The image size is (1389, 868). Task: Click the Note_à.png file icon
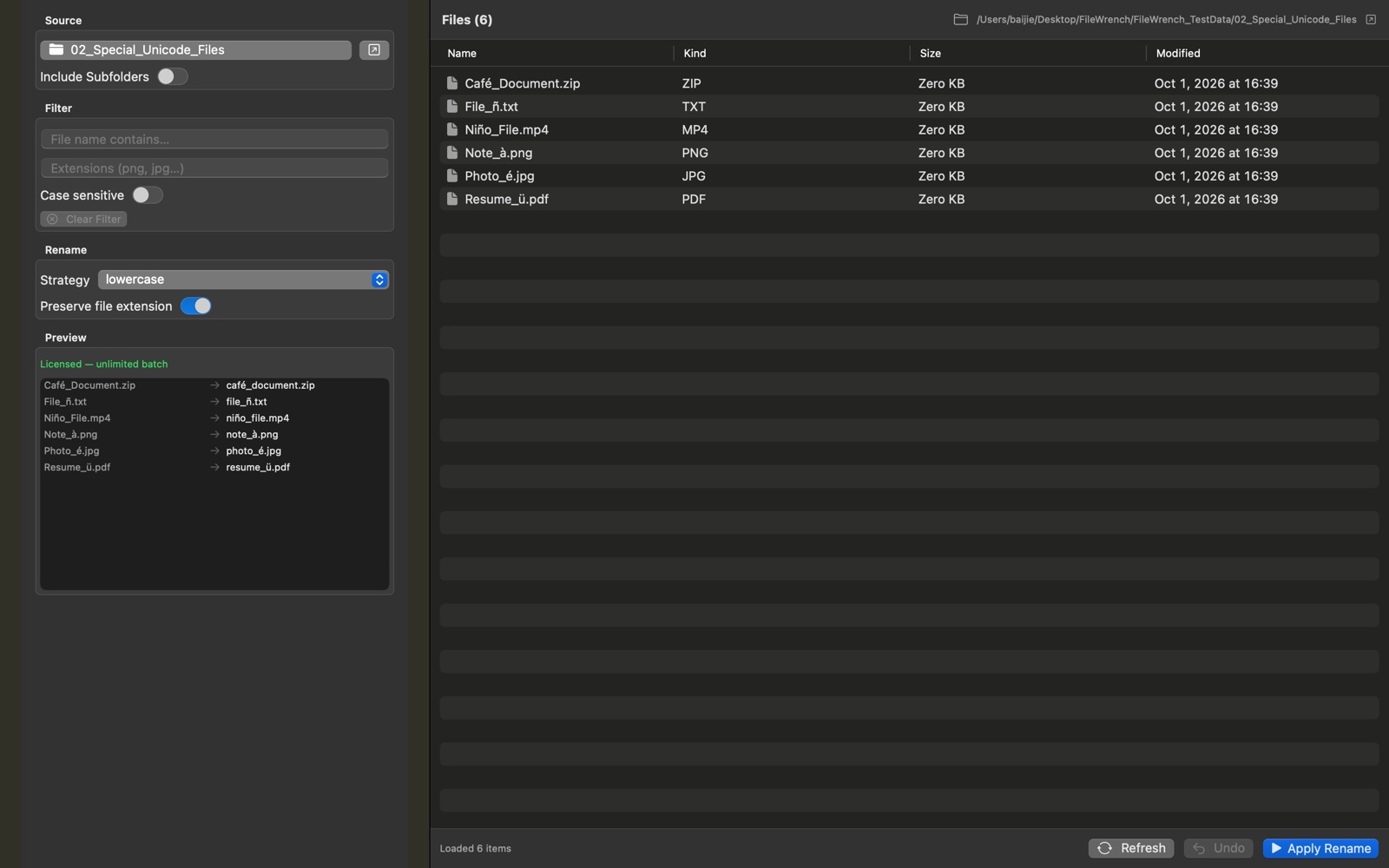451,153
